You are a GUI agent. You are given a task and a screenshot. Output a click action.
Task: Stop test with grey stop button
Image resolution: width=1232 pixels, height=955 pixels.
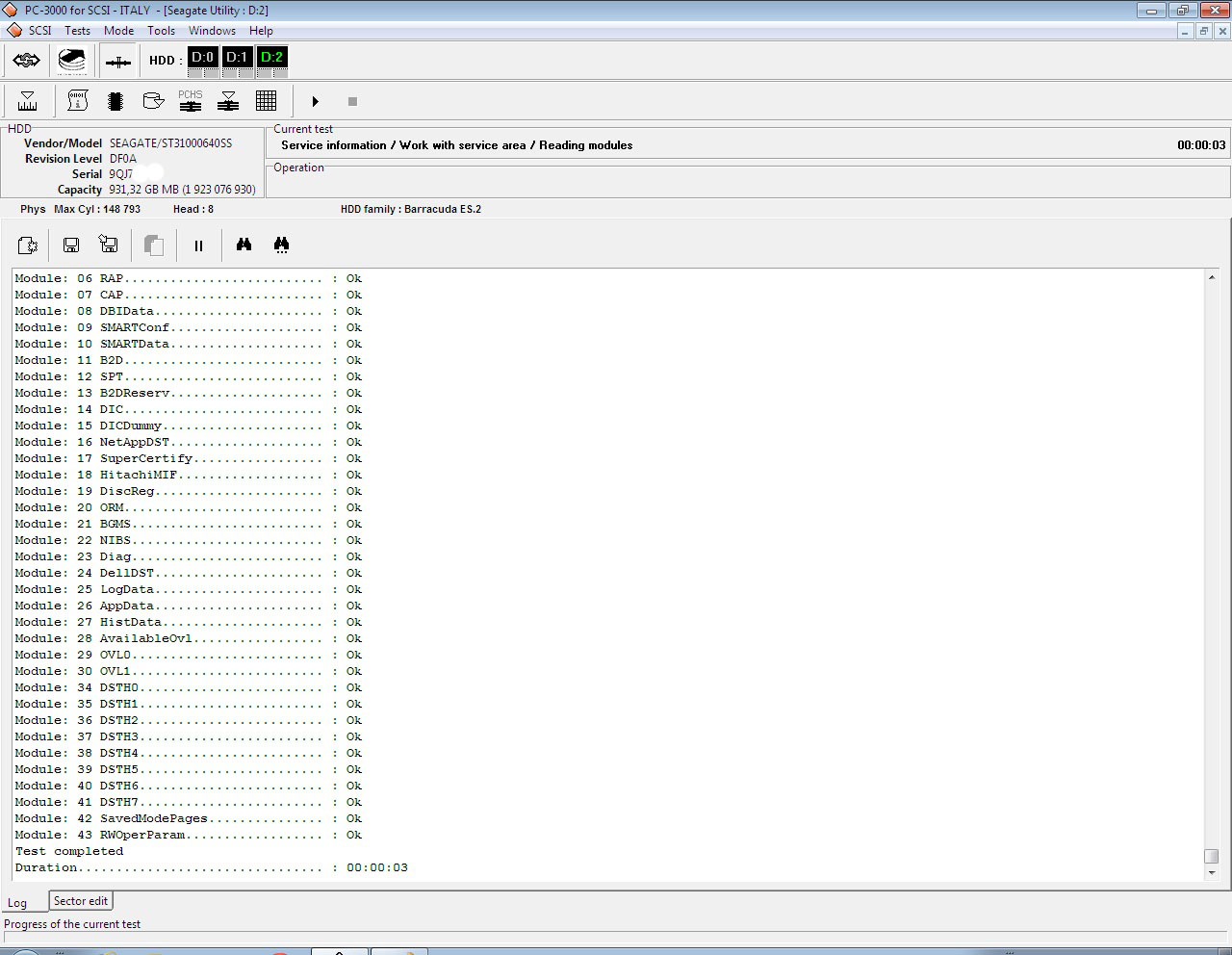pos(352,101)
